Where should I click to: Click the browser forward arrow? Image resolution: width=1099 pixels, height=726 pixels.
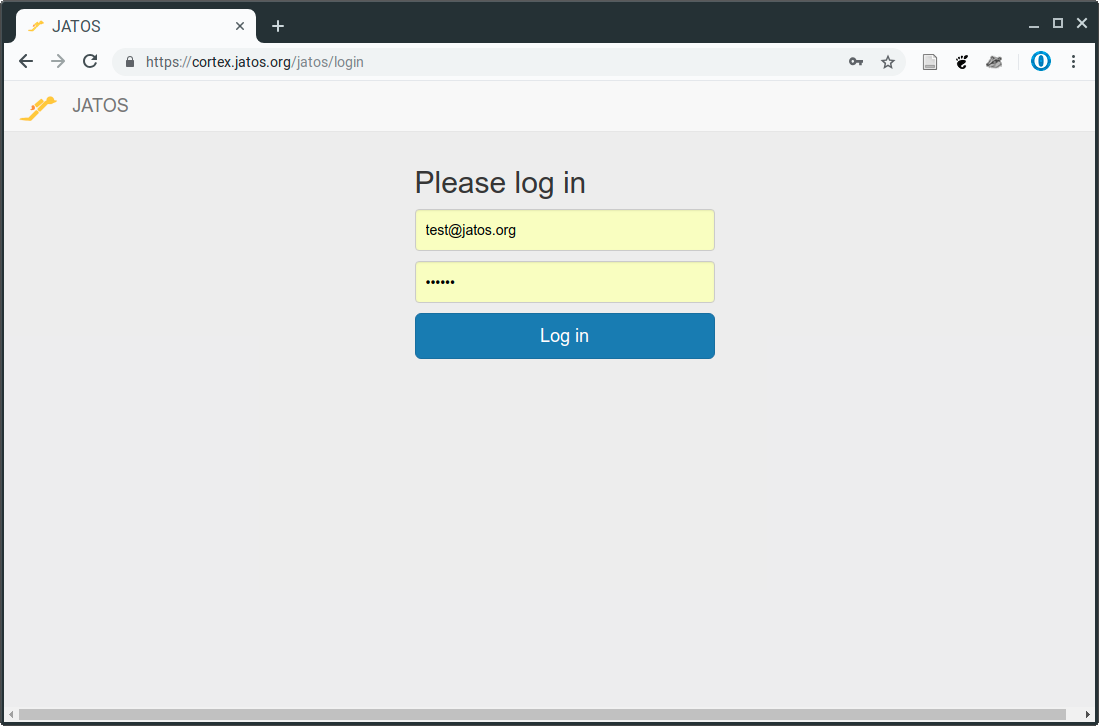[x=58, y=62]
